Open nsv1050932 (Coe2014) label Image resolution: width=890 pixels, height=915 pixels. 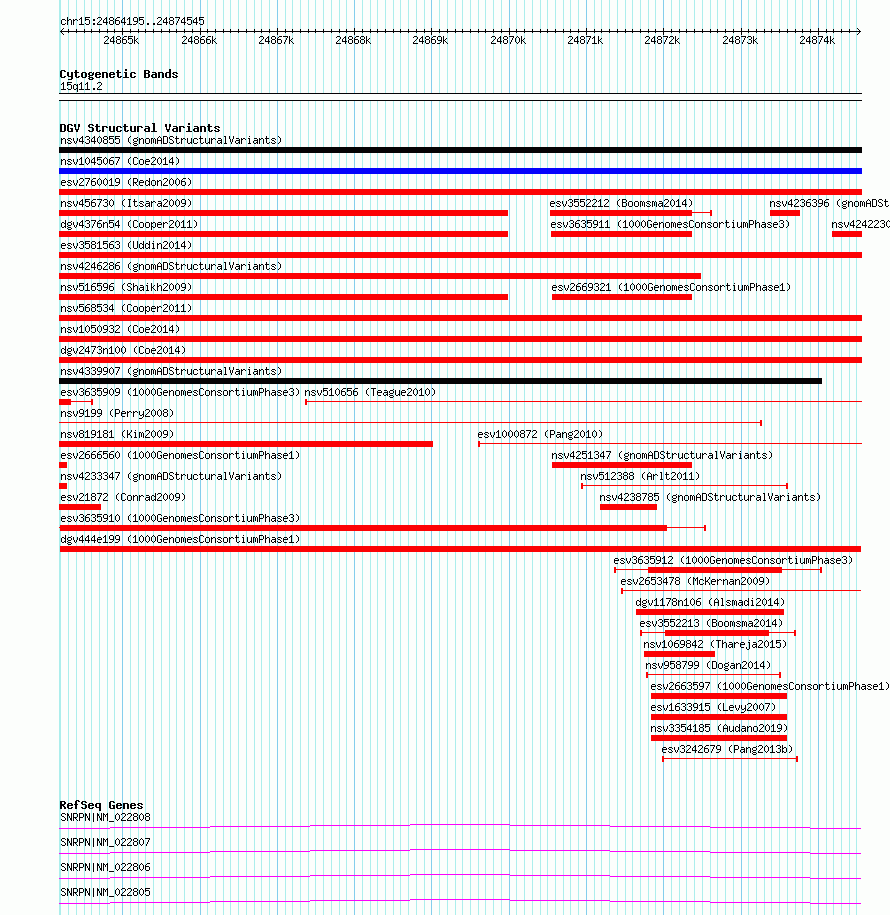click(x=120, y=329)
